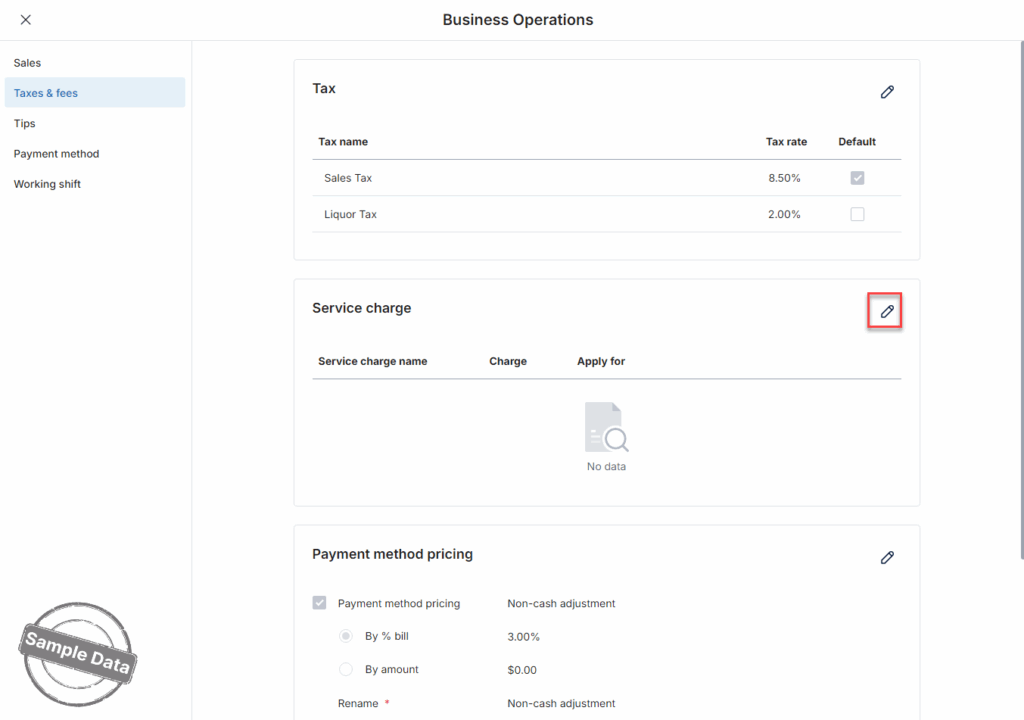1024x720 pixels.
Task: Click the Service charge edit pencil icon
Action: pos(886,312)
